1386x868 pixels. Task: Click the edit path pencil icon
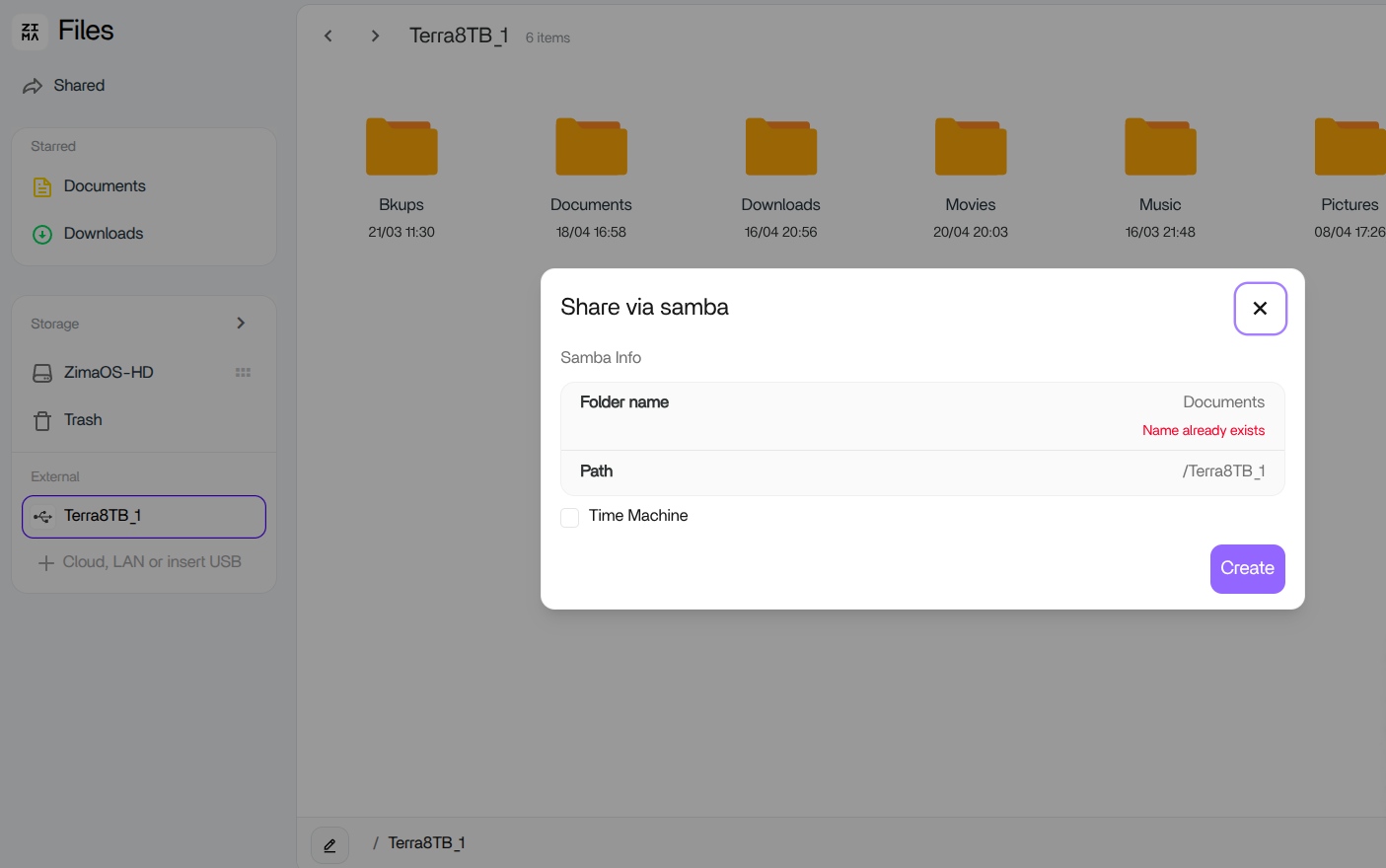[329, 845]
